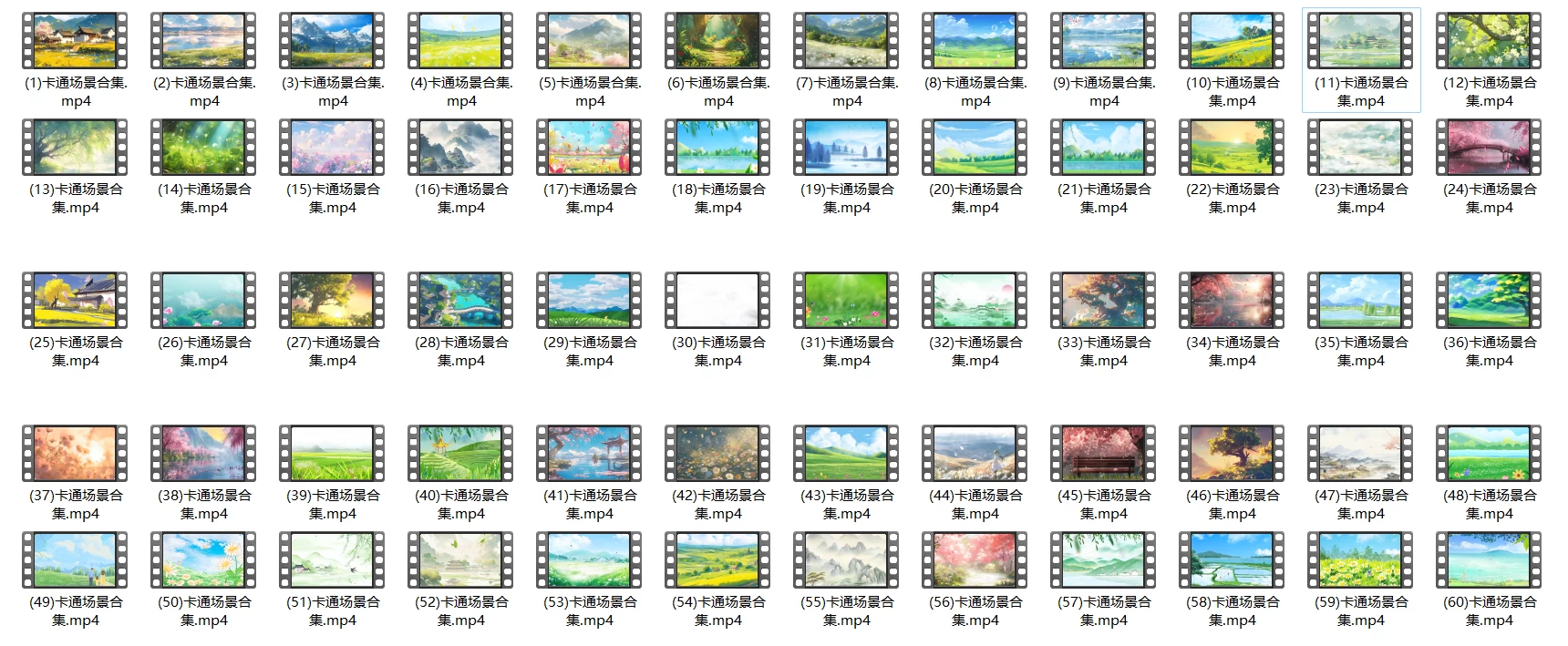Select the (18)卡通场景合集.mp4 file icon
The width and height of the screenshot is (1568, 646).
tap(718, 147)
